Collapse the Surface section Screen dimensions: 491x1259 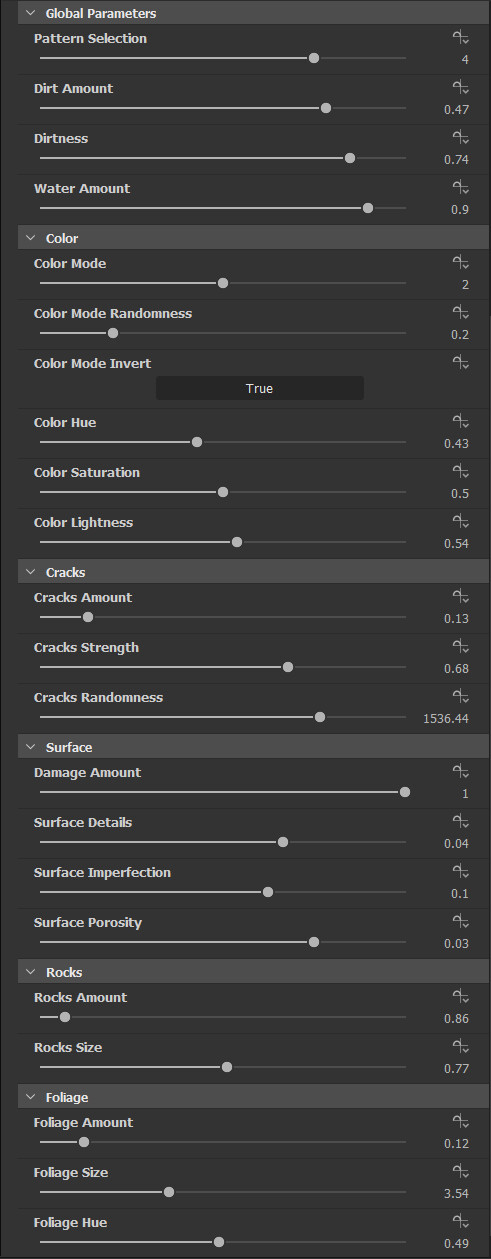[x=30, y=747]
